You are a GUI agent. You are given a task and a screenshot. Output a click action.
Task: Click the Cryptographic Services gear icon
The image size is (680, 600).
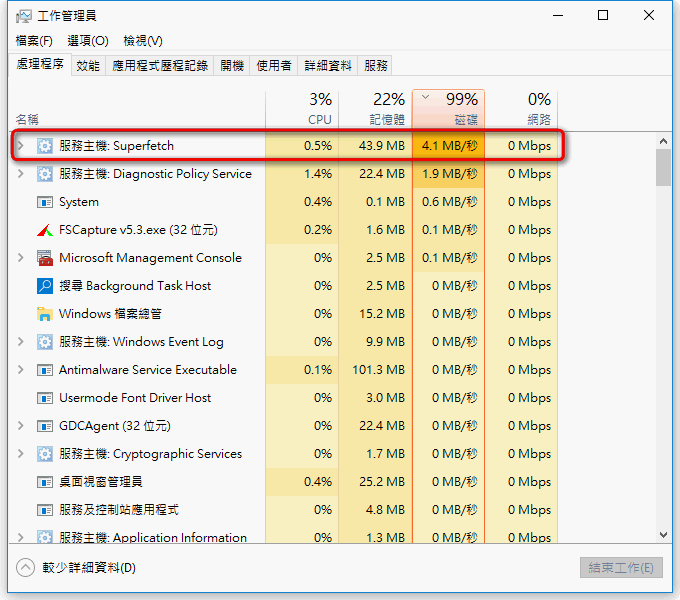45,454
